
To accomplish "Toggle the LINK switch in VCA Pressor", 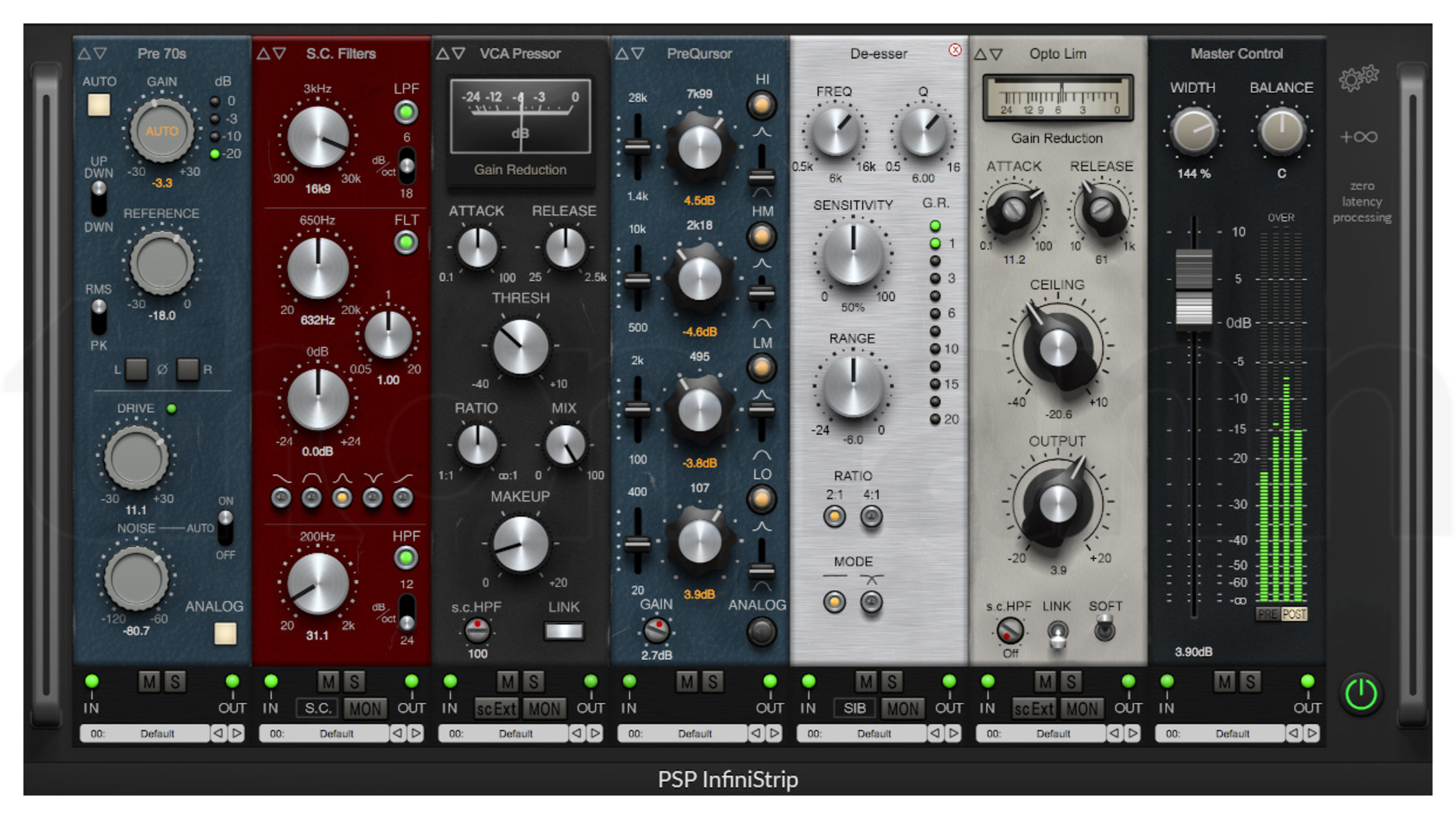I will 563,631.
